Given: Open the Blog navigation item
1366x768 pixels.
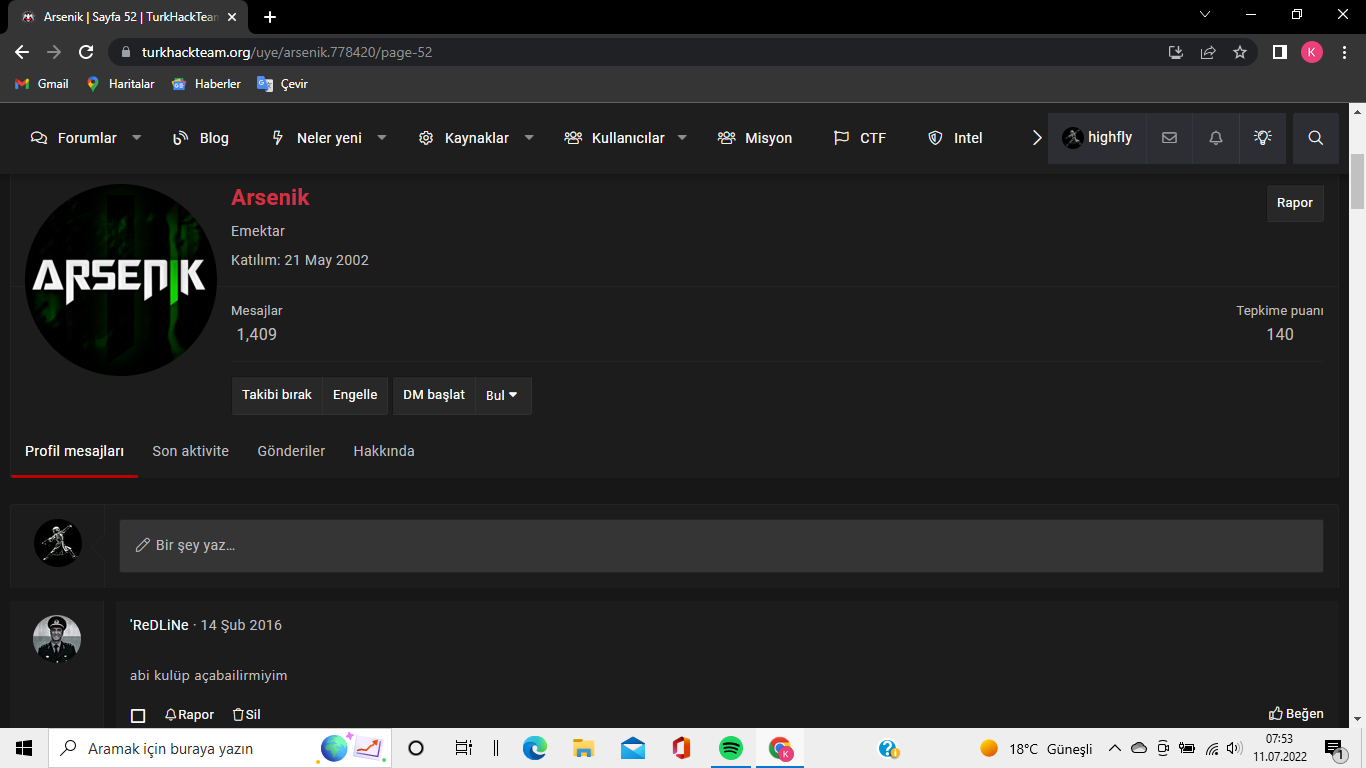Looking at the screenshot, I should tap(201, 138).
